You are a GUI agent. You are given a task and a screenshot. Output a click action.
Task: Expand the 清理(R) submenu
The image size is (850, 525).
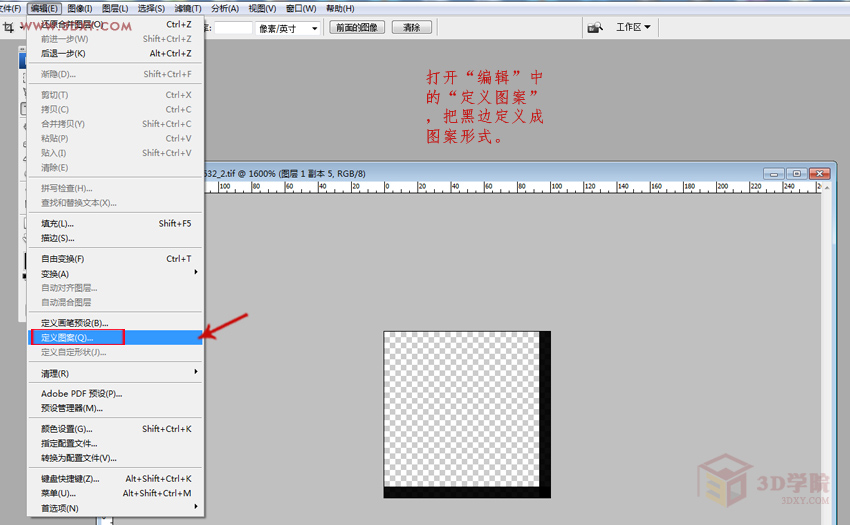(115, 373)
